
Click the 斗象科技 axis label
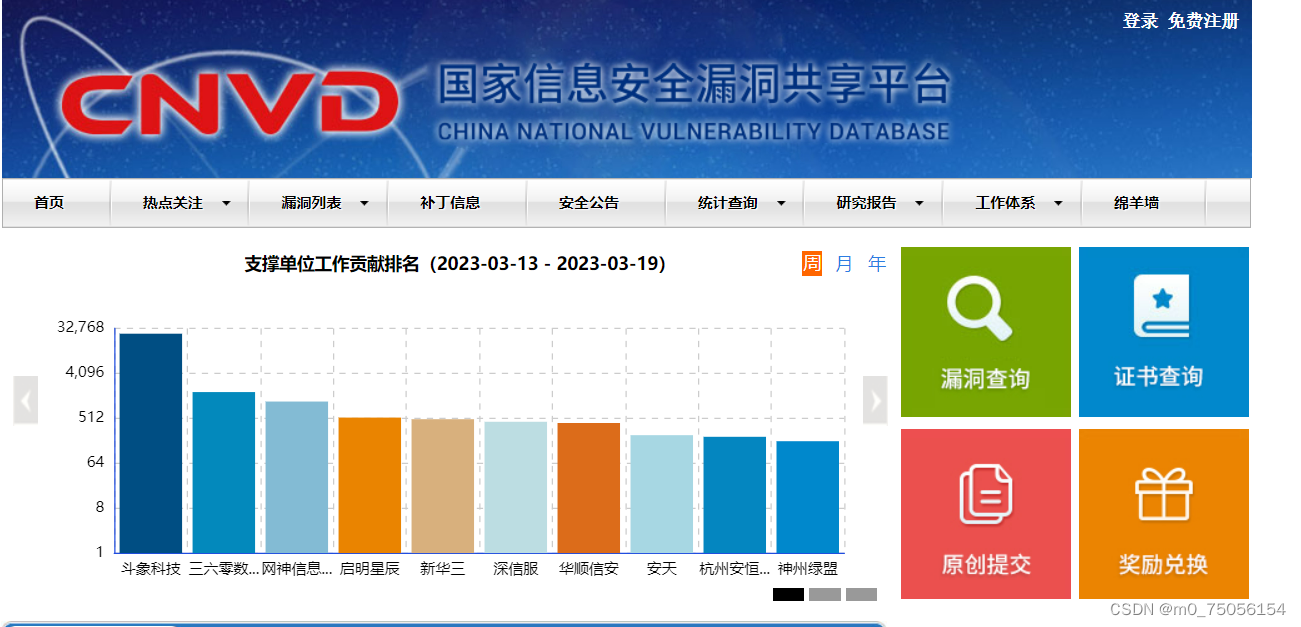(x=151, y=569)
